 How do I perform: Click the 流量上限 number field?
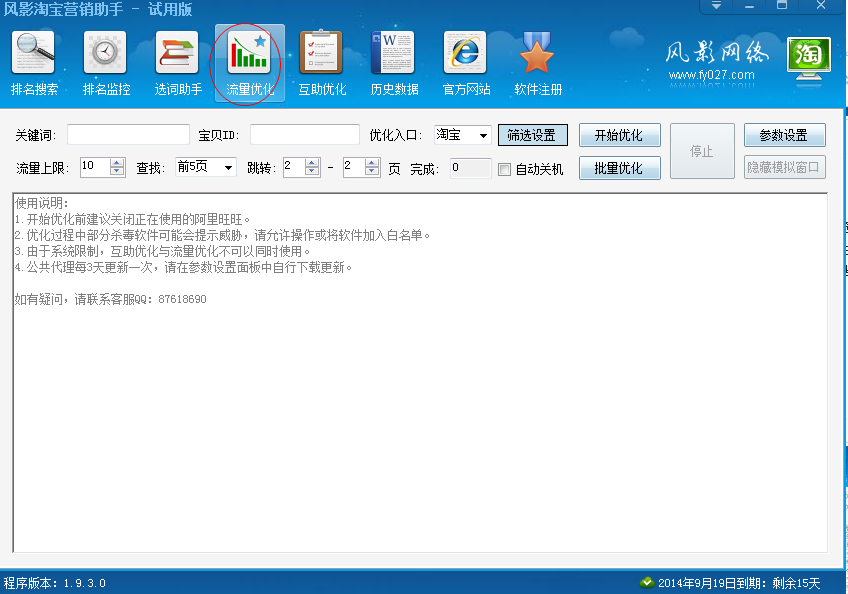click(x=95, y=167)
